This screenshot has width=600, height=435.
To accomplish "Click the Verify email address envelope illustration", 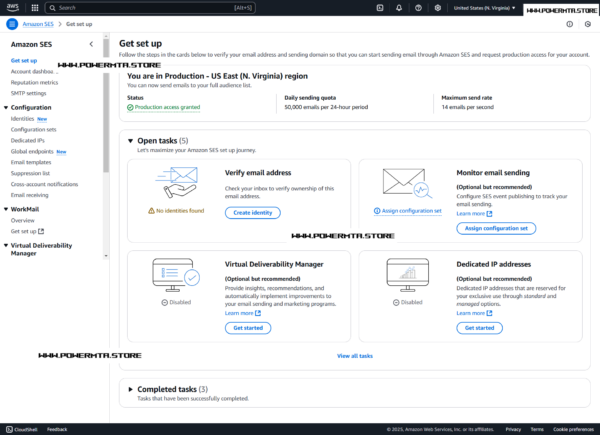I will 176,182.
